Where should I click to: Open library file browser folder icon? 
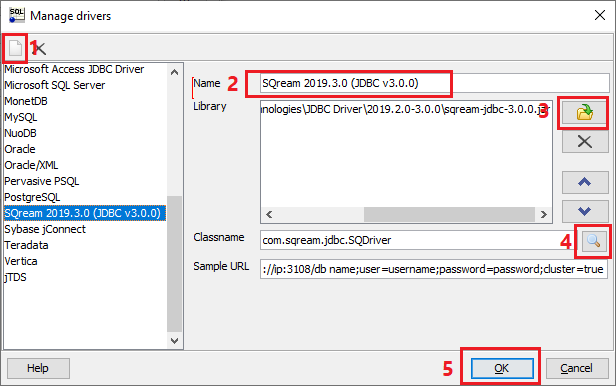(x=585, y=113)
